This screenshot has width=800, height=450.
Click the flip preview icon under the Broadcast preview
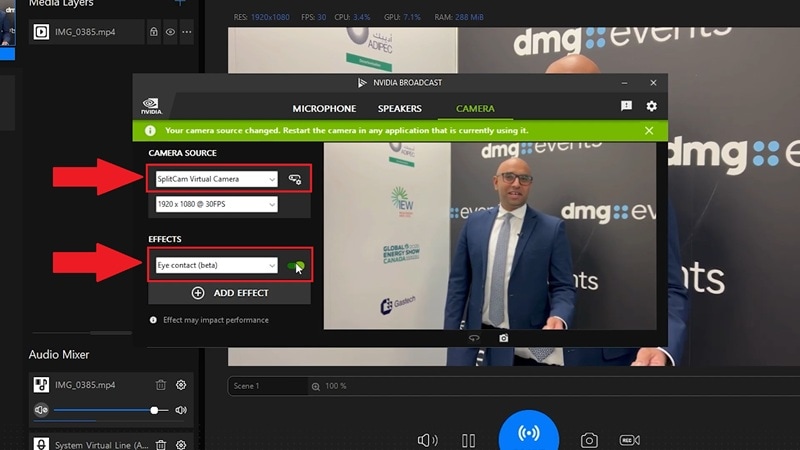click(474, 338)
